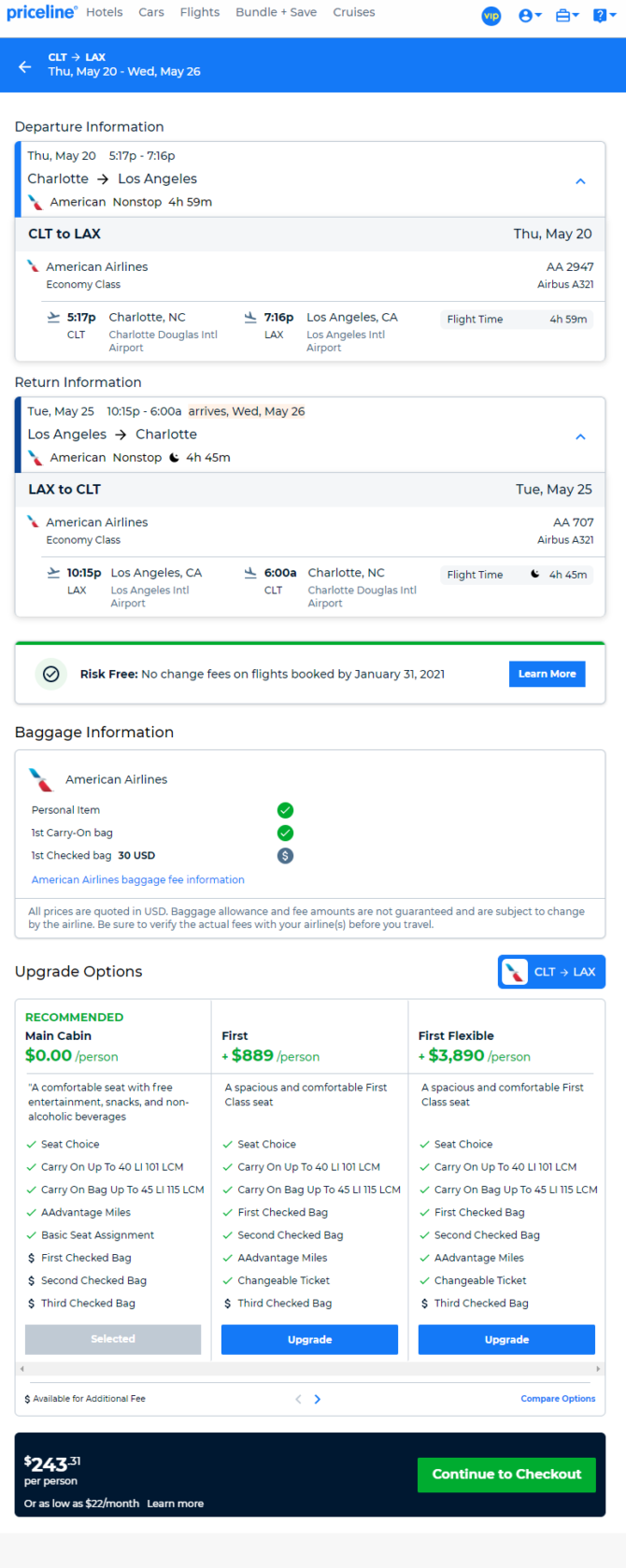The height and width of the screenshot is (1568, 626).
Task: Open the My Trips briefcase icon
Action: [567, 15]
